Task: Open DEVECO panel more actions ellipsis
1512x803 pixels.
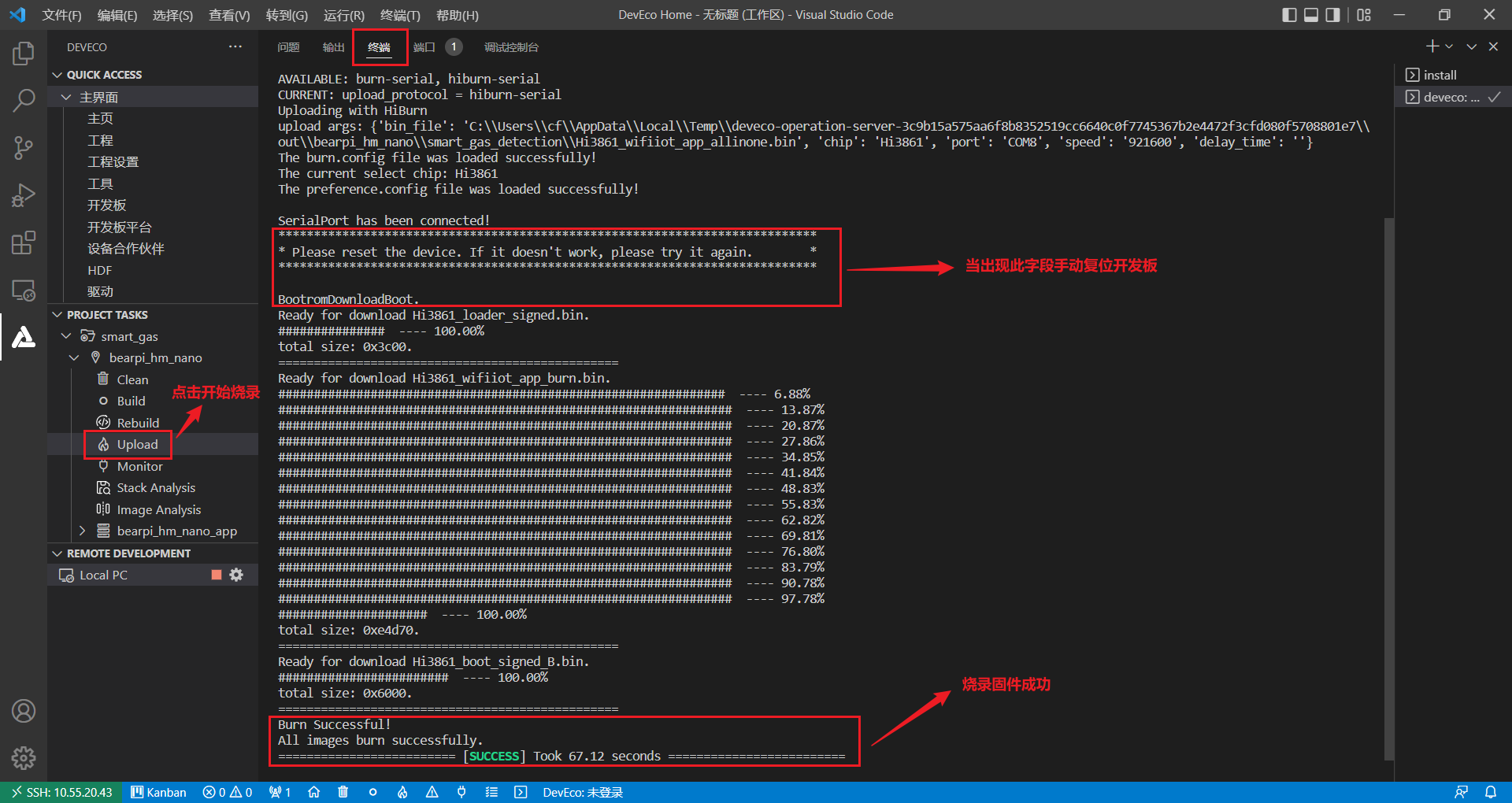Action: tap(235, 46)
